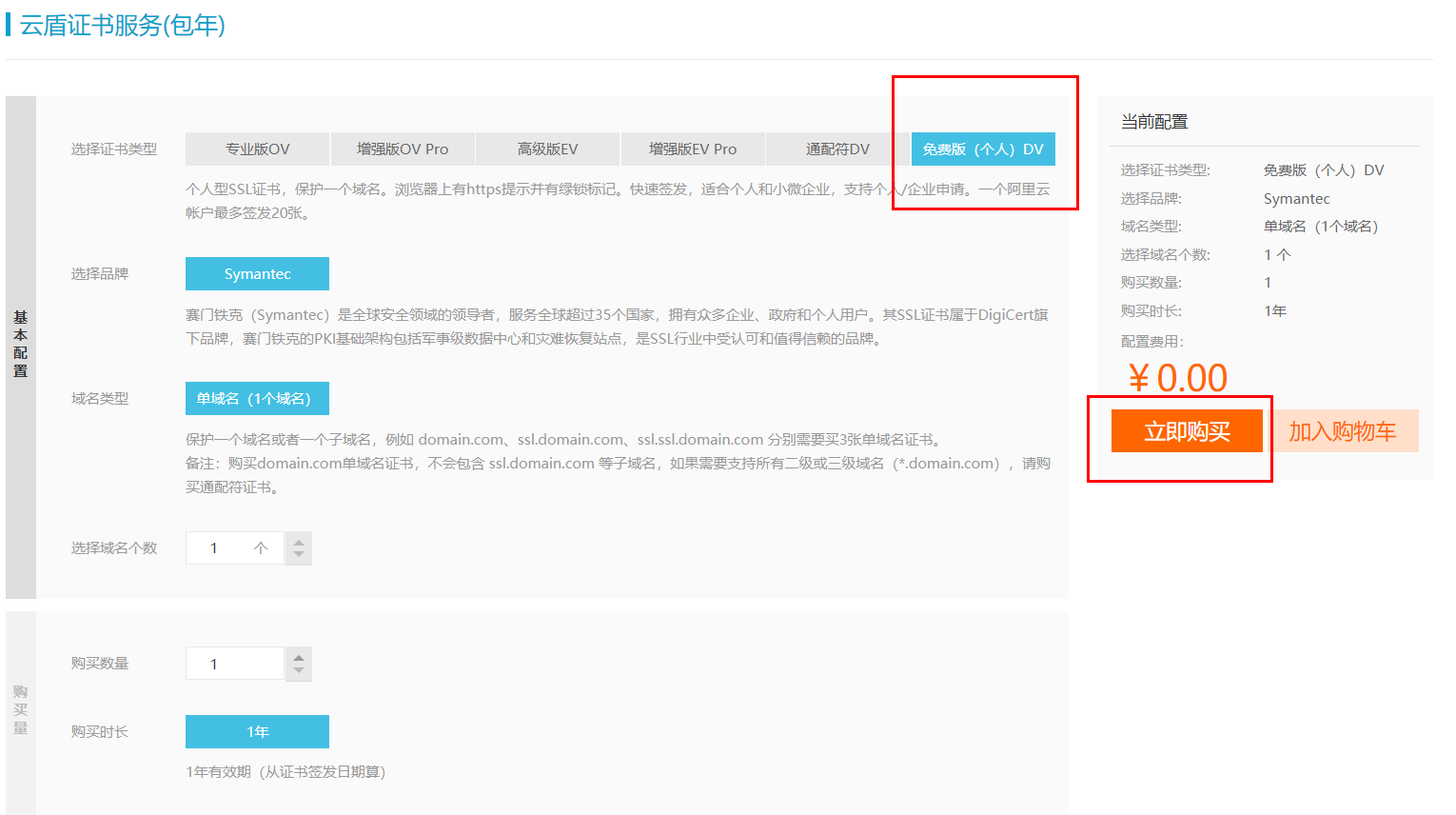Decrease 购买数量 with the down arrow

(x=299, y=671)
